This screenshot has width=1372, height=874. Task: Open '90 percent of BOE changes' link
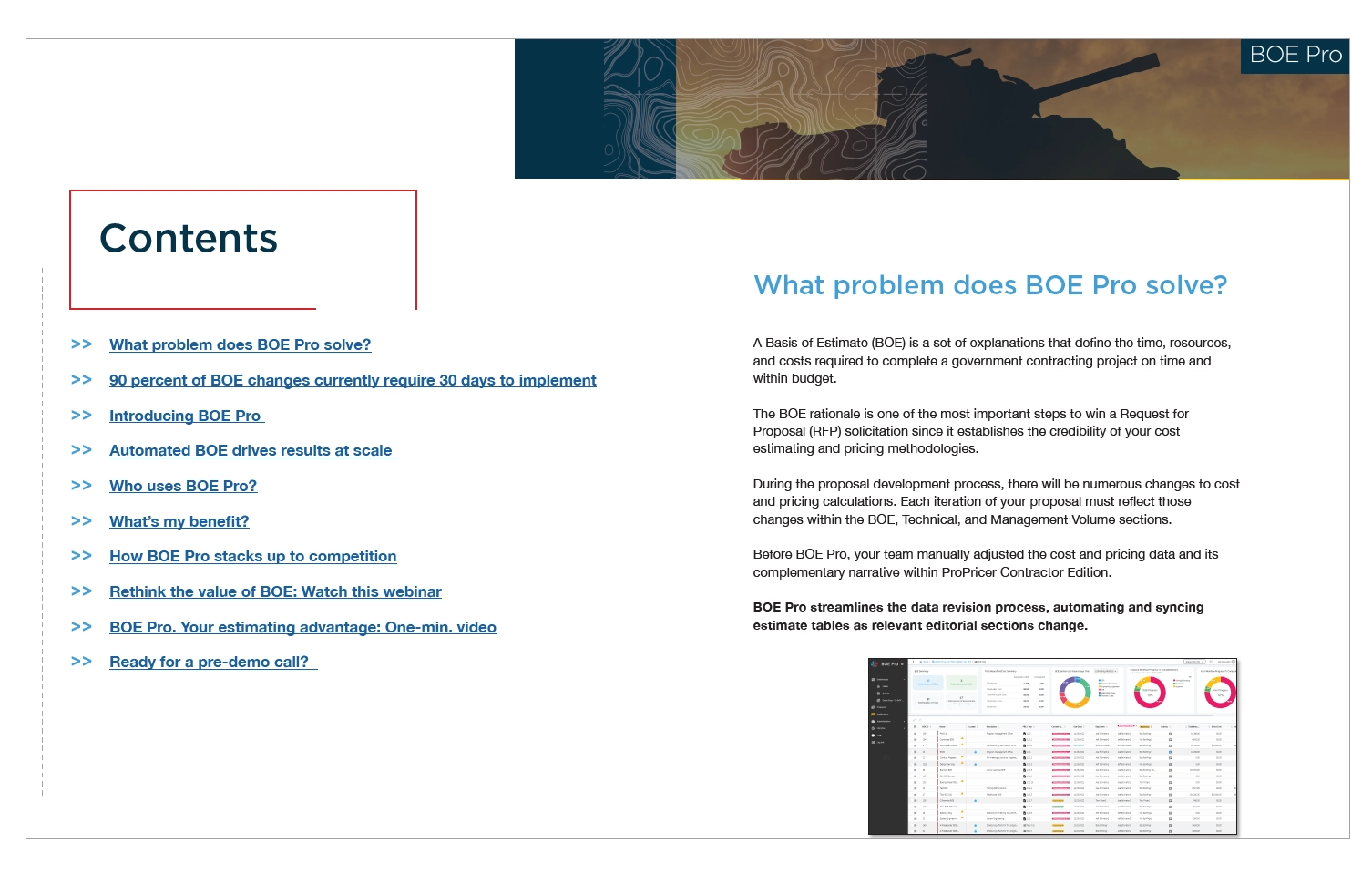click(353, 381)
